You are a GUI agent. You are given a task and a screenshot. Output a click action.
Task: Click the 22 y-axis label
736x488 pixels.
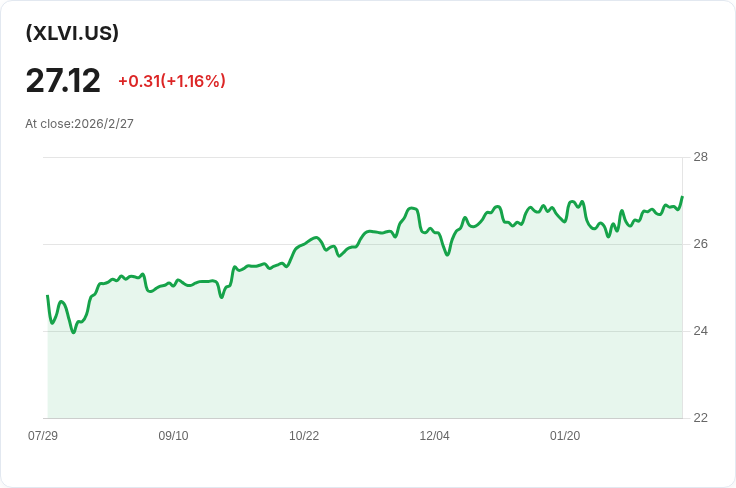[x=700, y=418]
